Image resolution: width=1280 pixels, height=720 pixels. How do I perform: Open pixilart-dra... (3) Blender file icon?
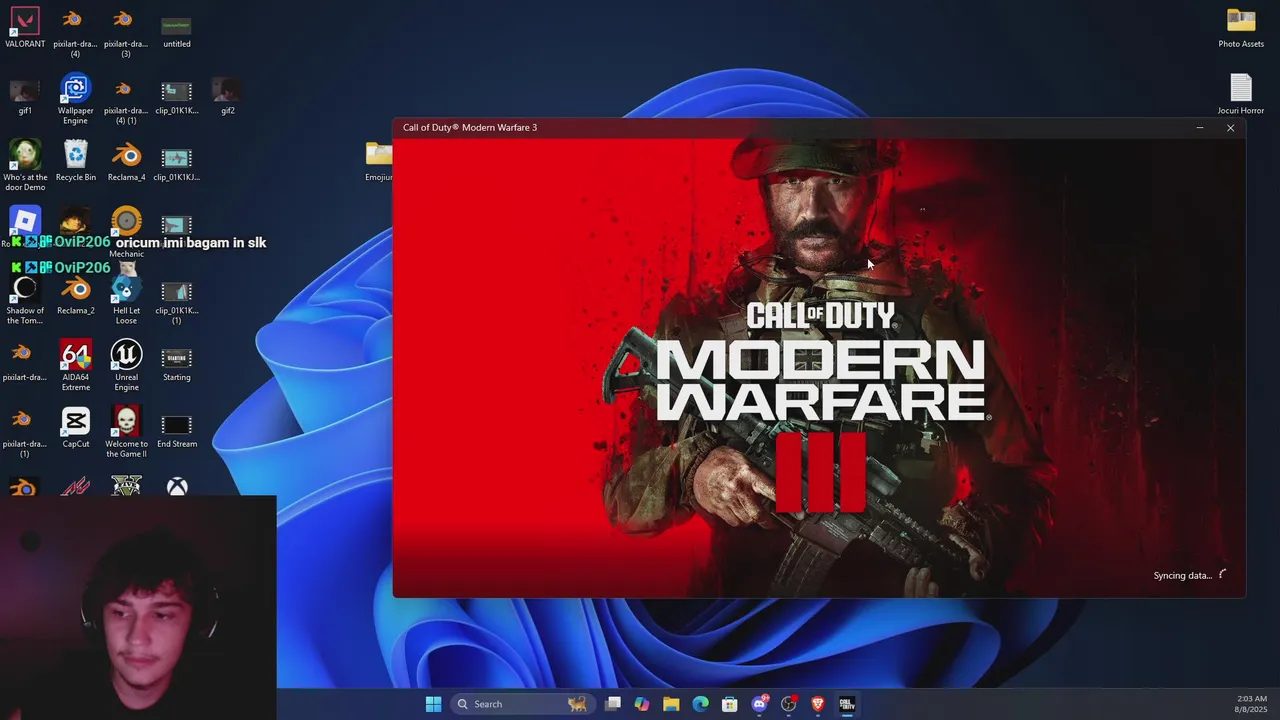click(x=126, y=32)
